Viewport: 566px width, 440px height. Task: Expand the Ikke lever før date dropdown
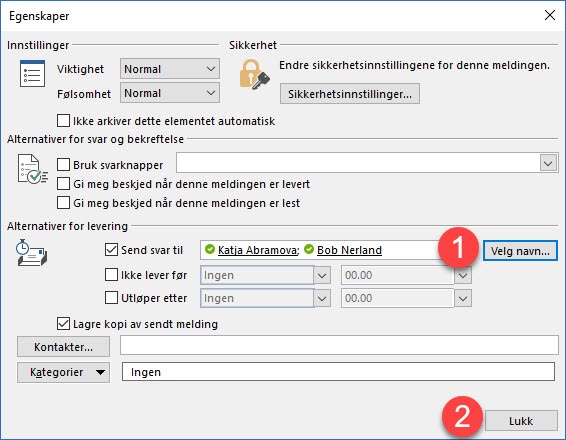click(x=322, y=276)
